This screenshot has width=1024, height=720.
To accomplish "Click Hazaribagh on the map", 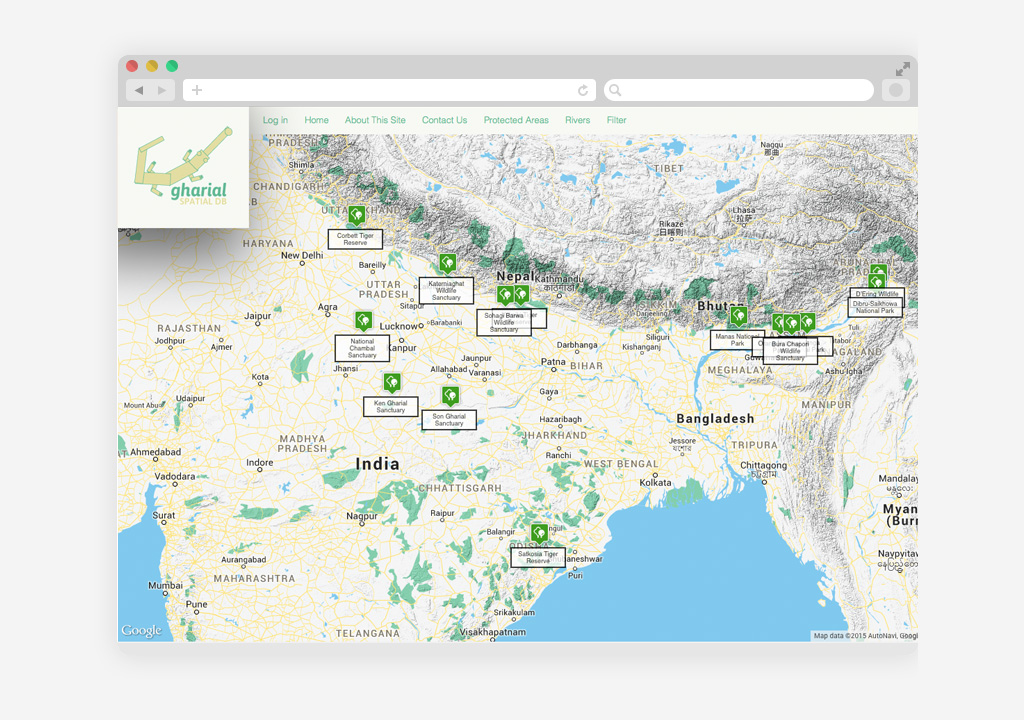I will click(560, 419).
